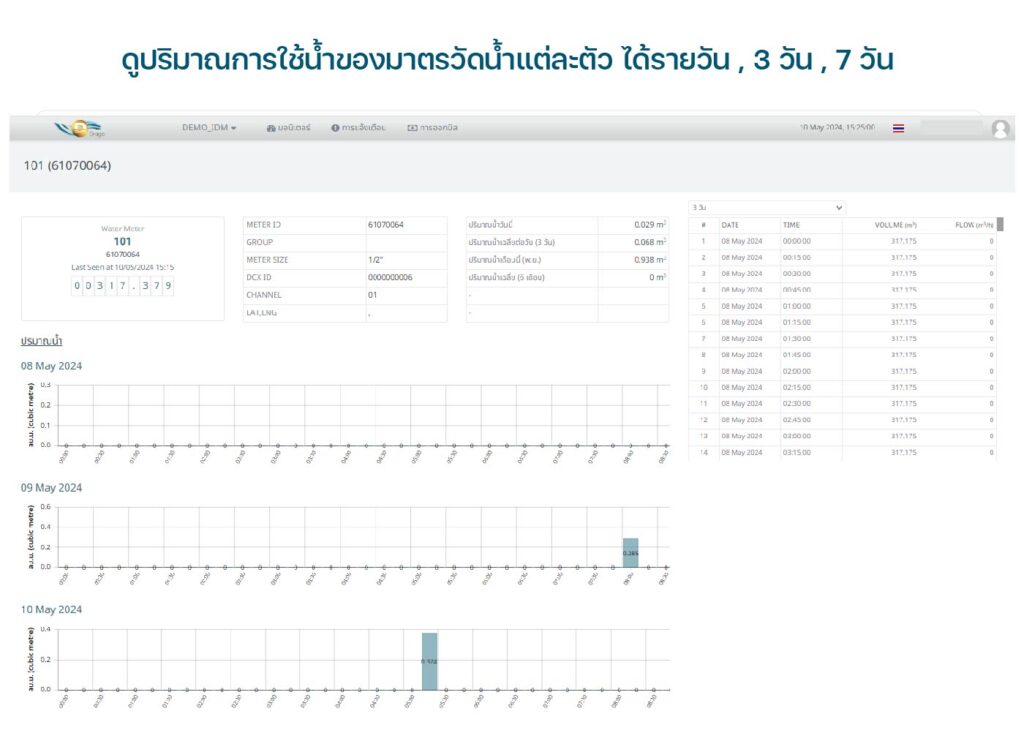The height and width of the screenshot is (733, 1024).
Task: Open the user profile avatar
Action: coord(999,129)
